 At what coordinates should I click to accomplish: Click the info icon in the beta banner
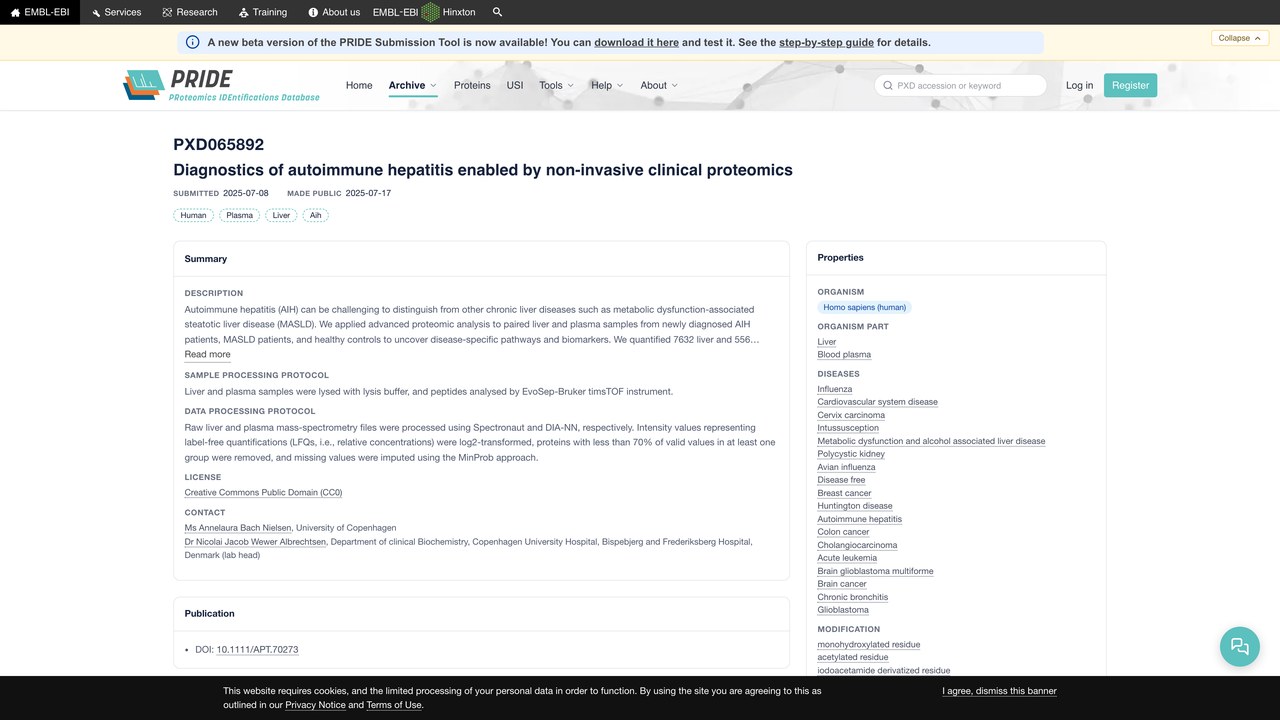(x=193, y=42)
